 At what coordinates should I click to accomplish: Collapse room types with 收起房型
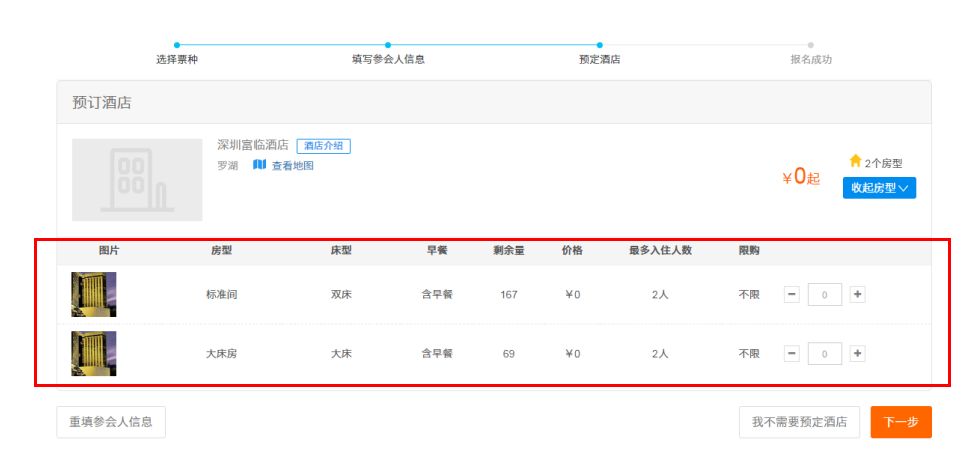coord(879,188)
